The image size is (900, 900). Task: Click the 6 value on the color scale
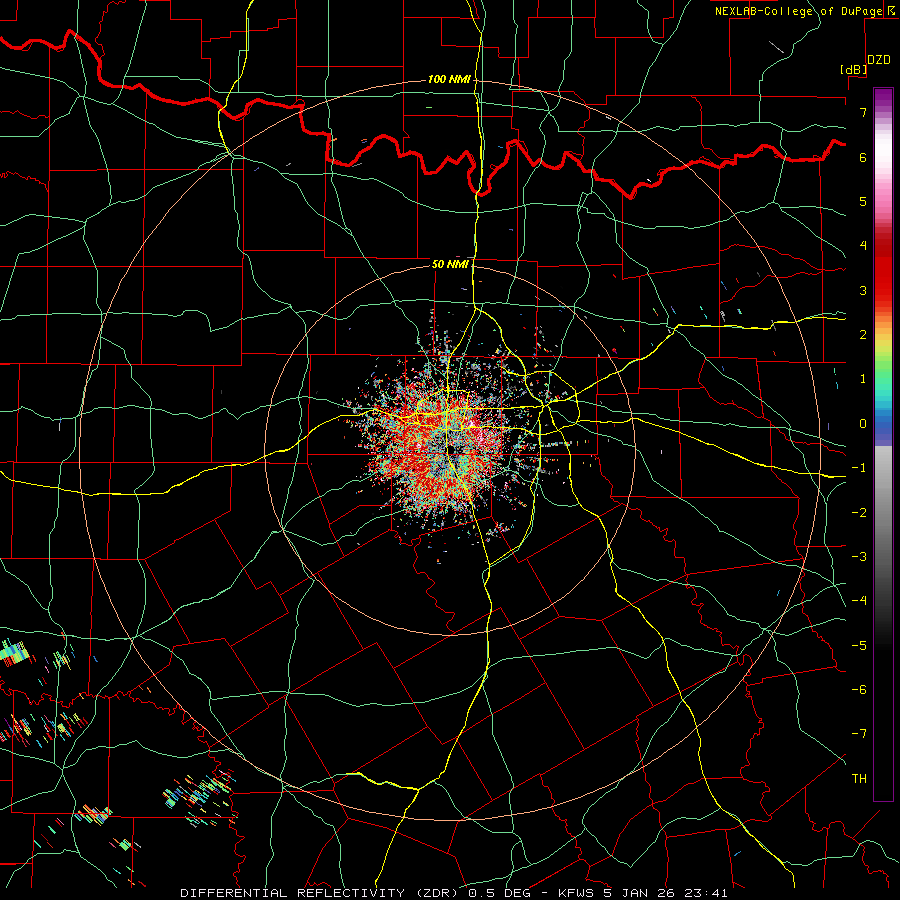pyautogui.click(x=863, y=157)
